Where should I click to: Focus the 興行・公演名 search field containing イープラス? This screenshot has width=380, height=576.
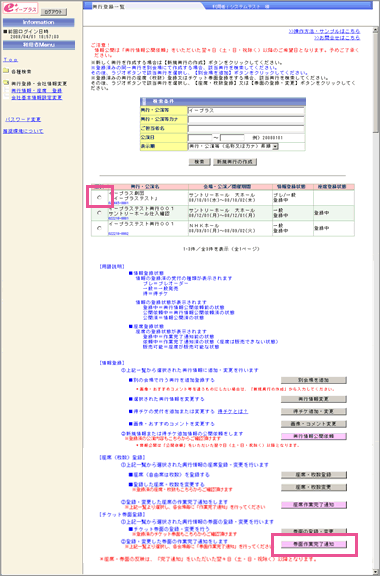[x=246, y=111]
